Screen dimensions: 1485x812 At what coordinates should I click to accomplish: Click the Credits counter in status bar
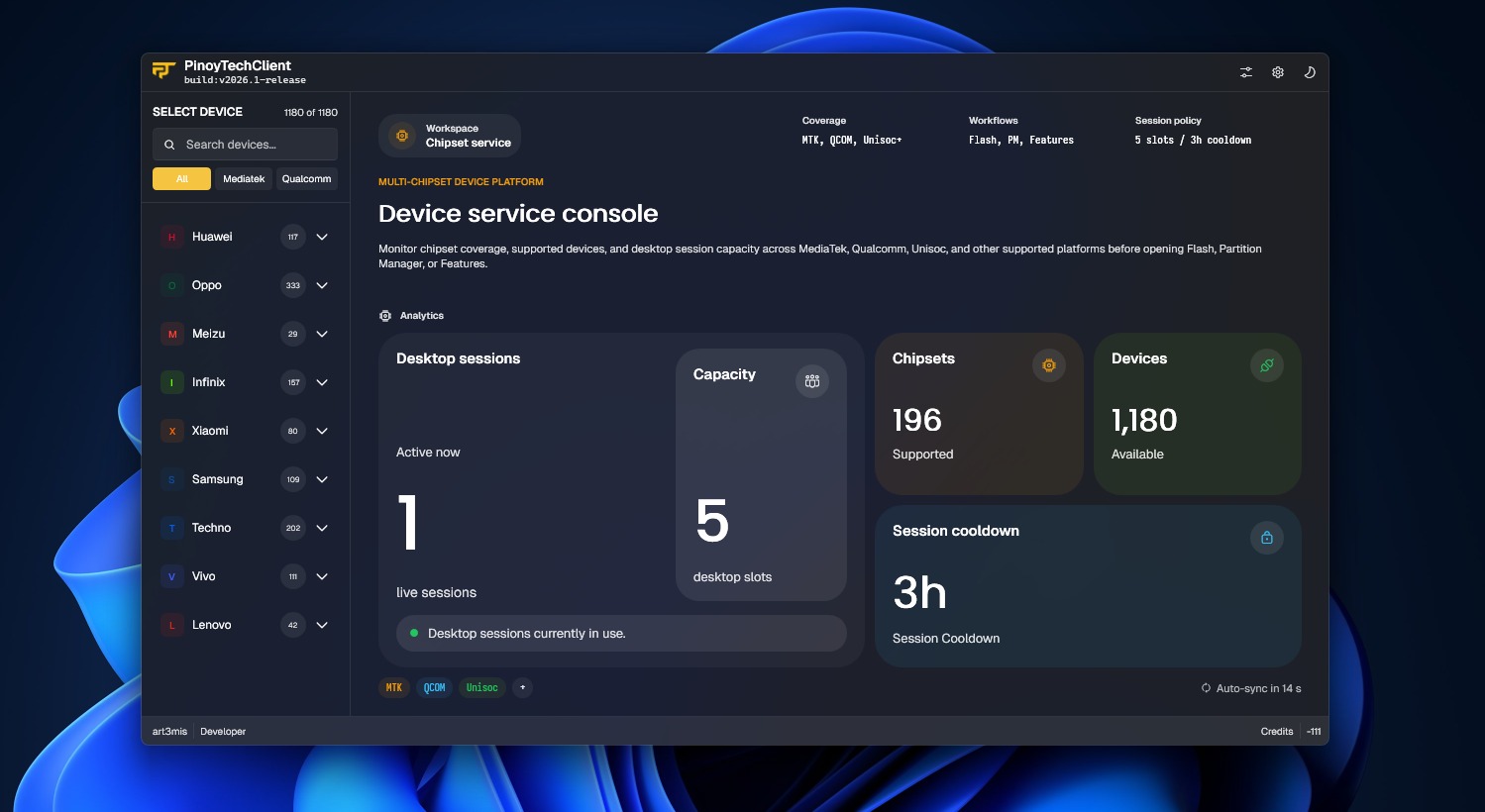pos(1277,732)
